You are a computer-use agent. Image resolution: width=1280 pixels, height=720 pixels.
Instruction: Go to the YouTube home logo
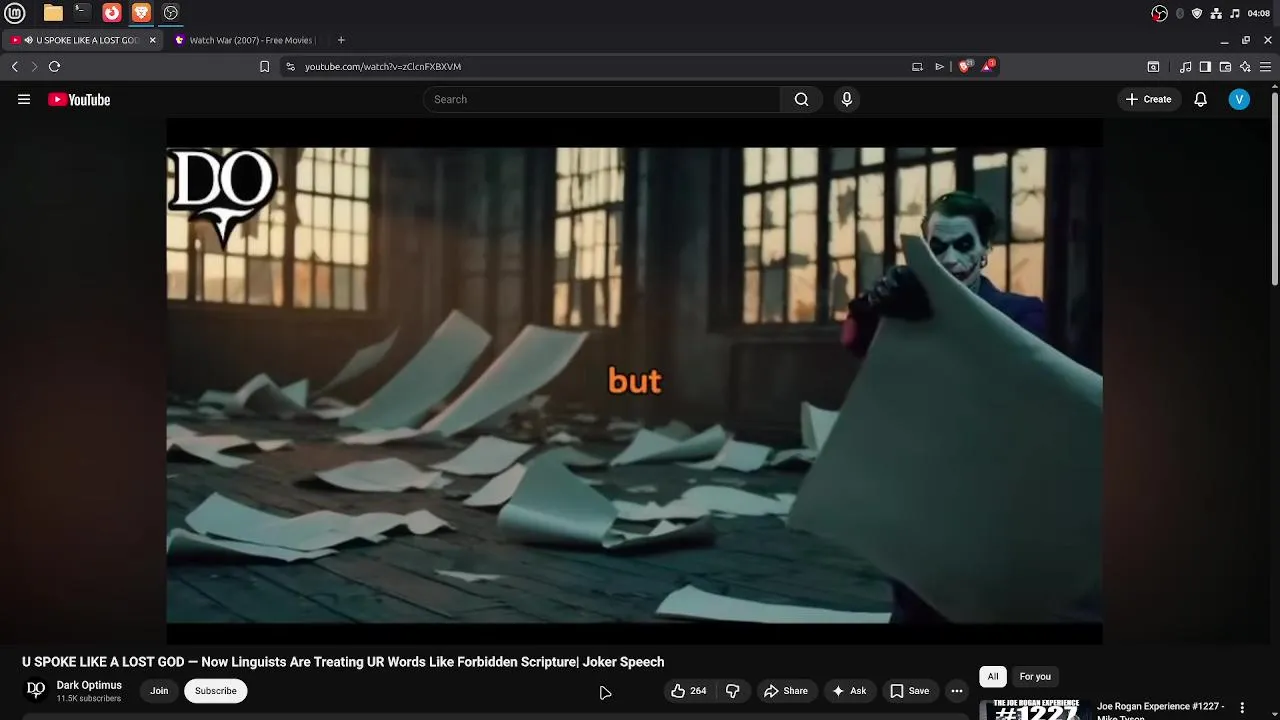click(x=79, y=99)
